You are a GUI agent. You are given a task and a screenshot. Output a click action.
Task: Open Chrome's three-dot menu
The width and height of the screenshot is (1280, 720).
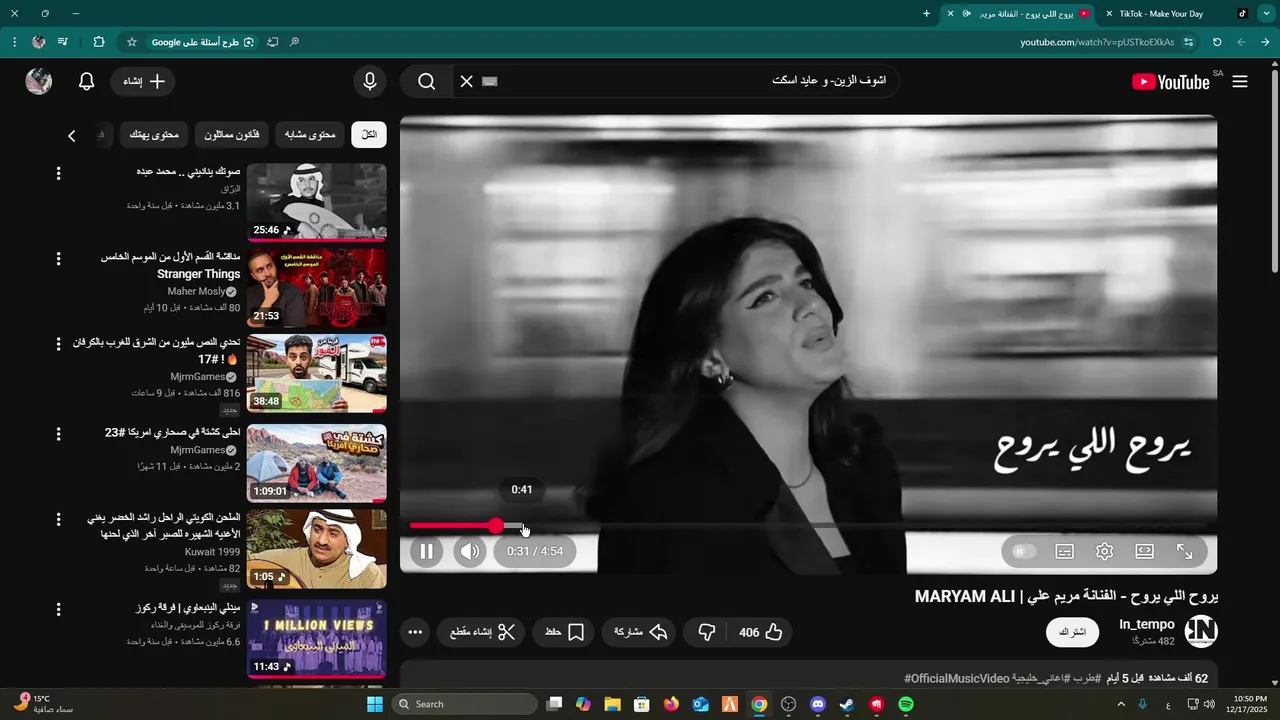click(14, 42)
